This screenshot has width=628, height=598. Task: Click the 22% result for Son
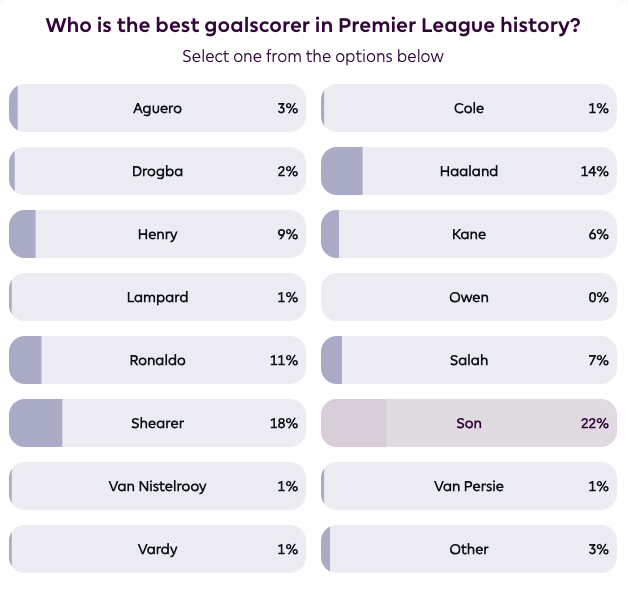coord(594,423)
